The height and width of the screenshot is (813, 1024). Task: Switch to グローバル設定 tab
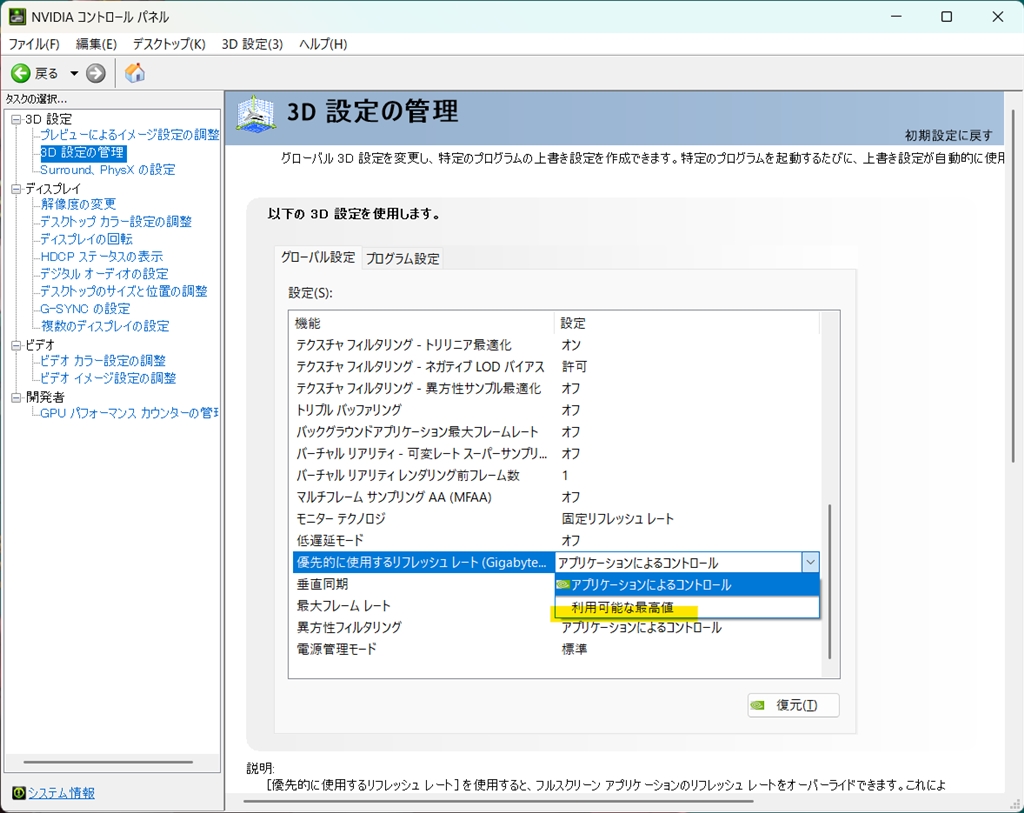pyautogui.click(x=317, y=257)
